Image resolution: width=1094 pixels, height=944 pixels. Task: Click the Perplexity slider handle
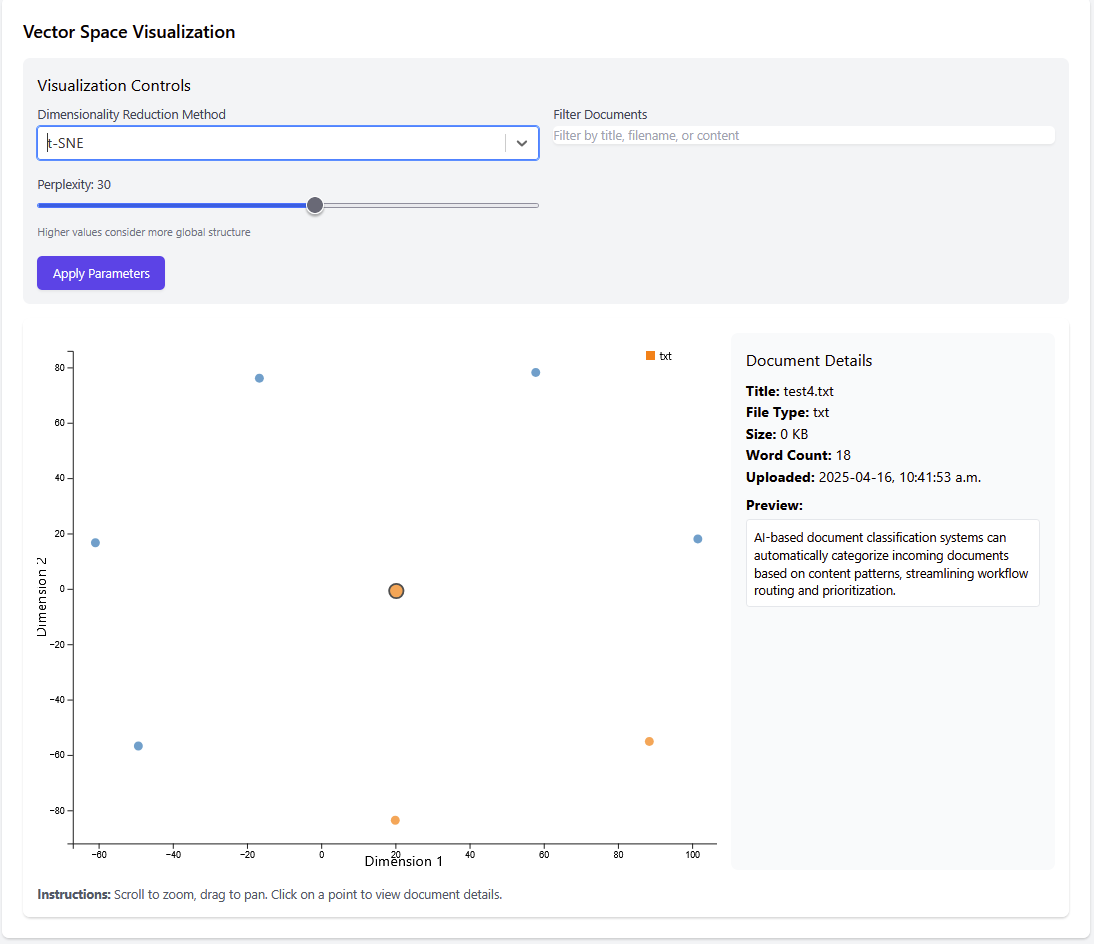315,205
